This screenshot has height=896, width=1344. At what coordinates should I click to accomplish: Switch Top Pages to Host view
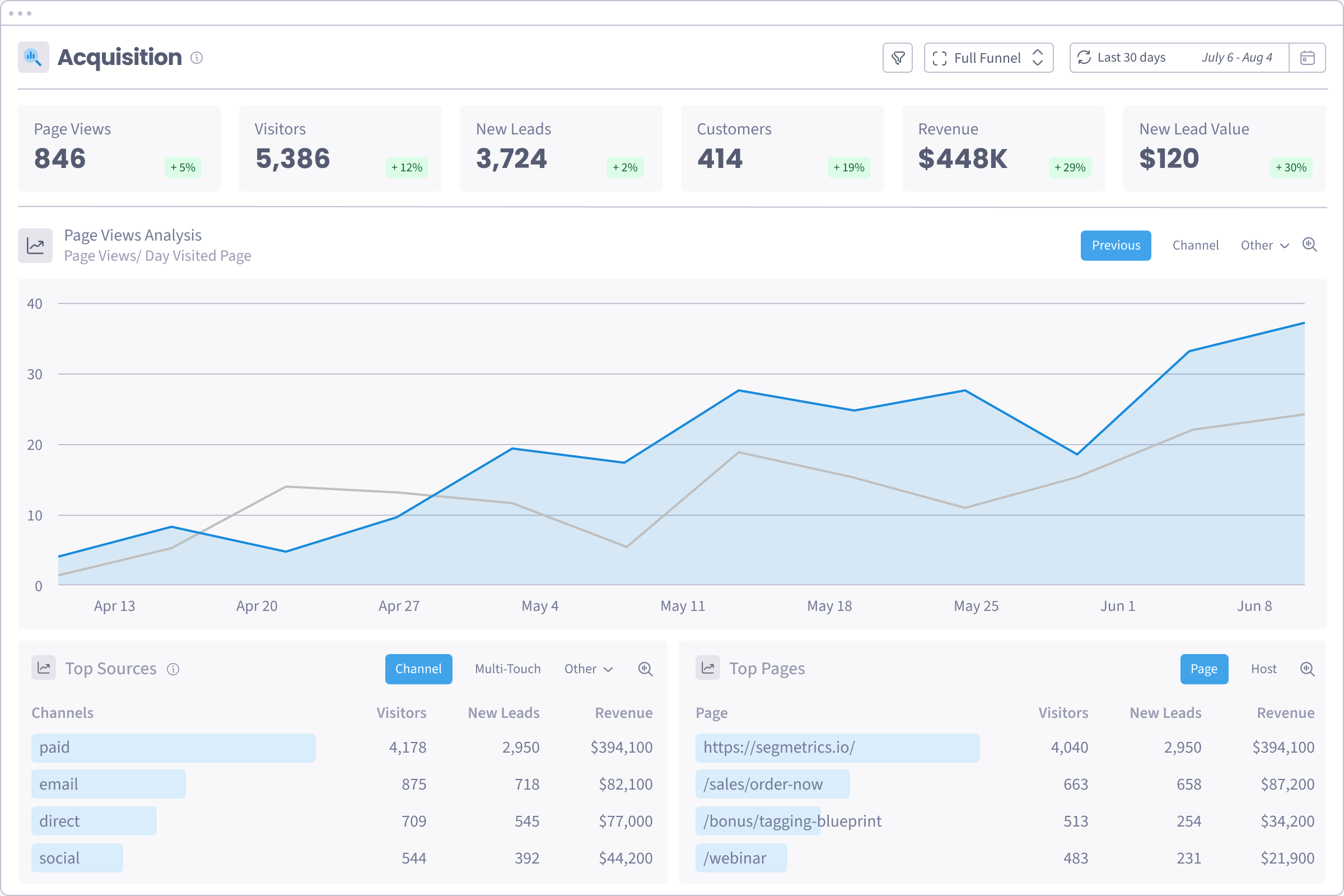[1263, 669]
